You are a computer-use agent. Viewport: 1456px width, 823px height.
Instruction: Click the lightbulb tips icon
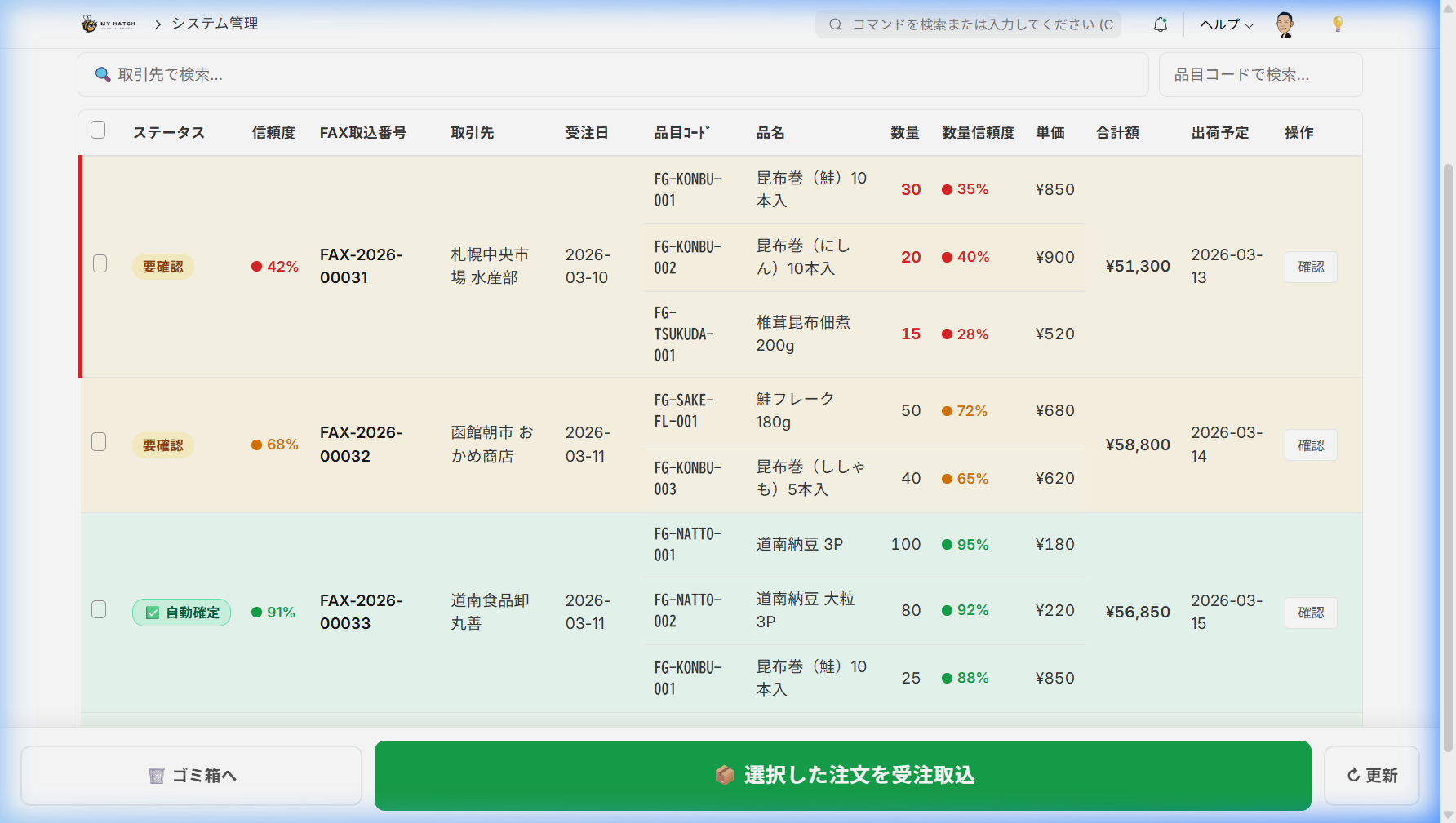tap(1338, 24)
